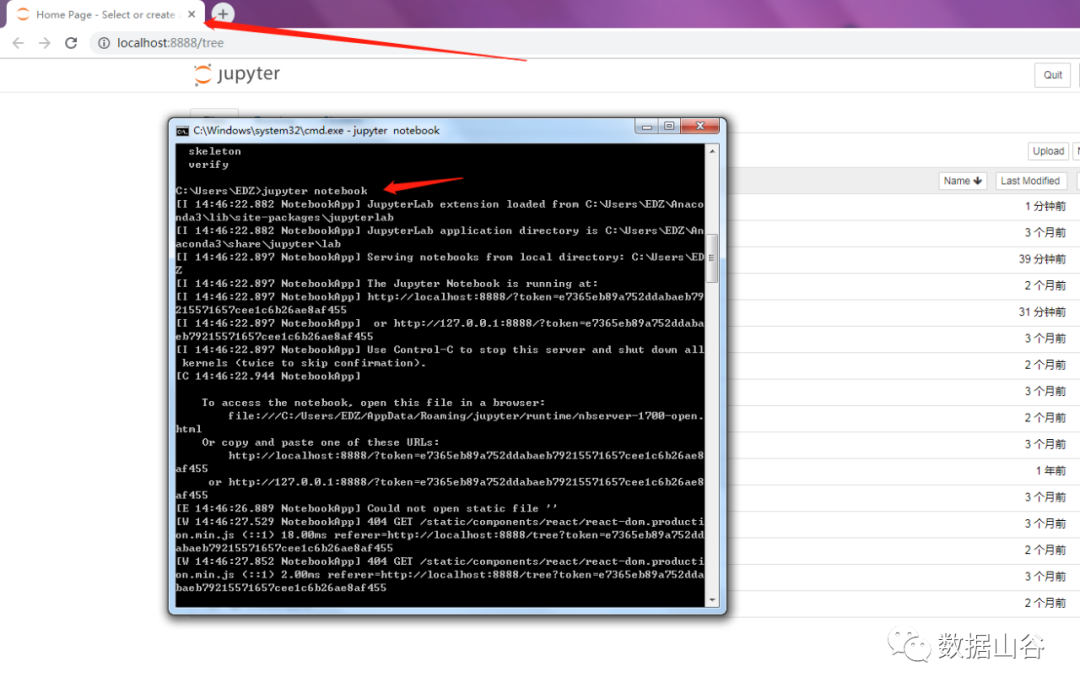
Task: Grab the cmd window scrollbar thumb
Action: point(712,258)
